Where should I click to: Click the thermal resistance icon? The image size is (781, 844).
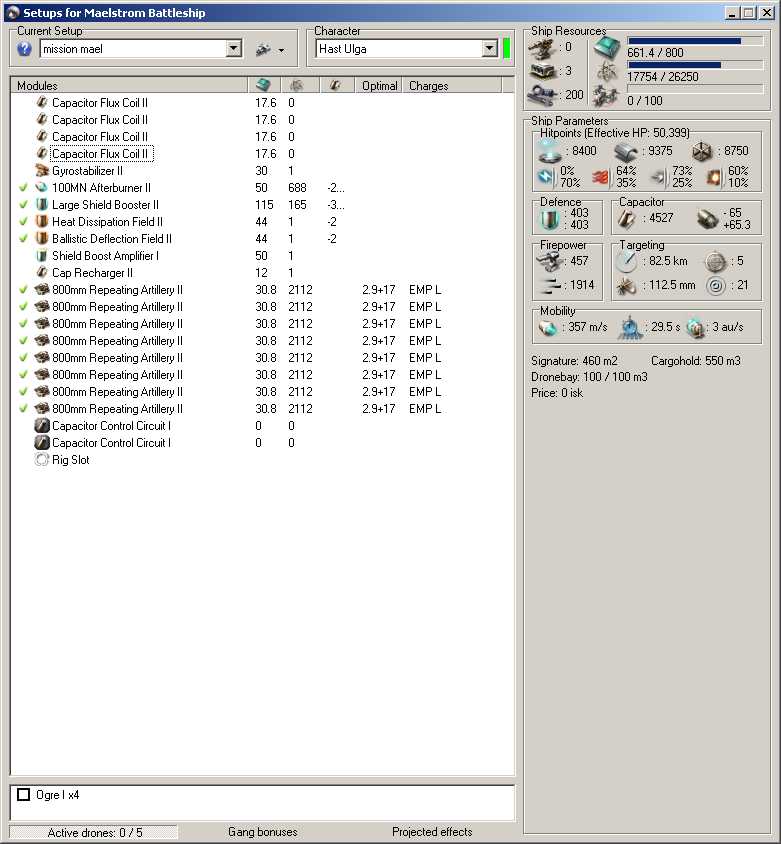pyautogui.click(x=601, y=177)
